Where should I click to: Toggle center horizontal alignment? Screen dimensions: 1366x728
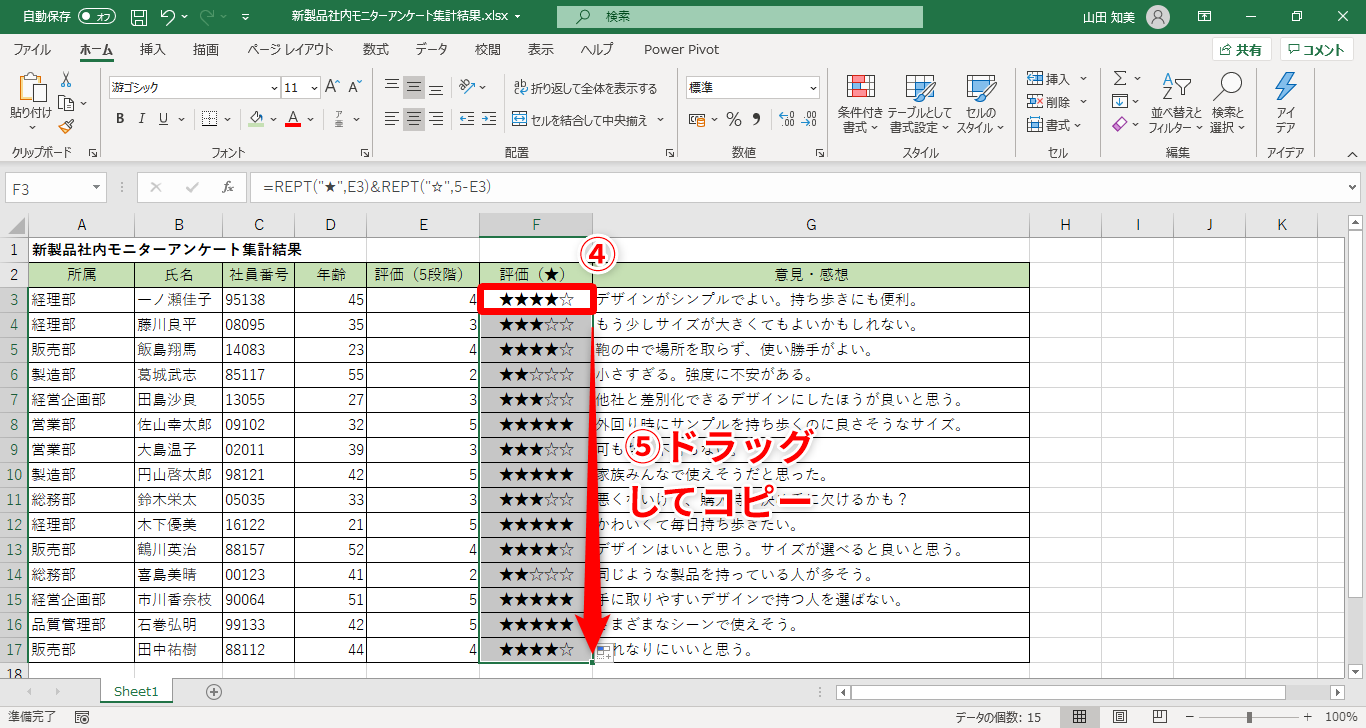point(415,120)
